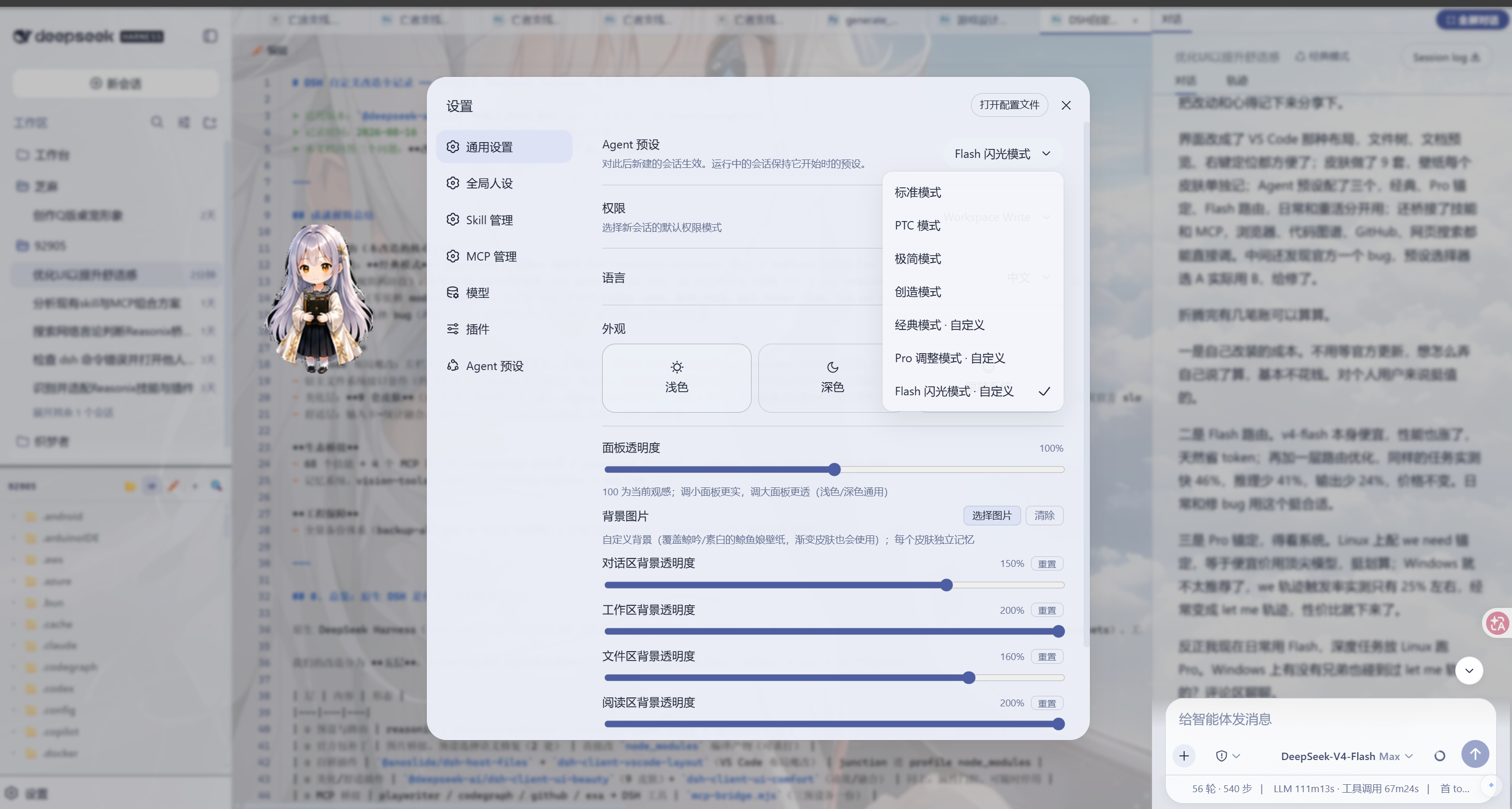Click the 设置 dialog title
This screenshot has width=1512, height=809.
[x=459, y=106]
